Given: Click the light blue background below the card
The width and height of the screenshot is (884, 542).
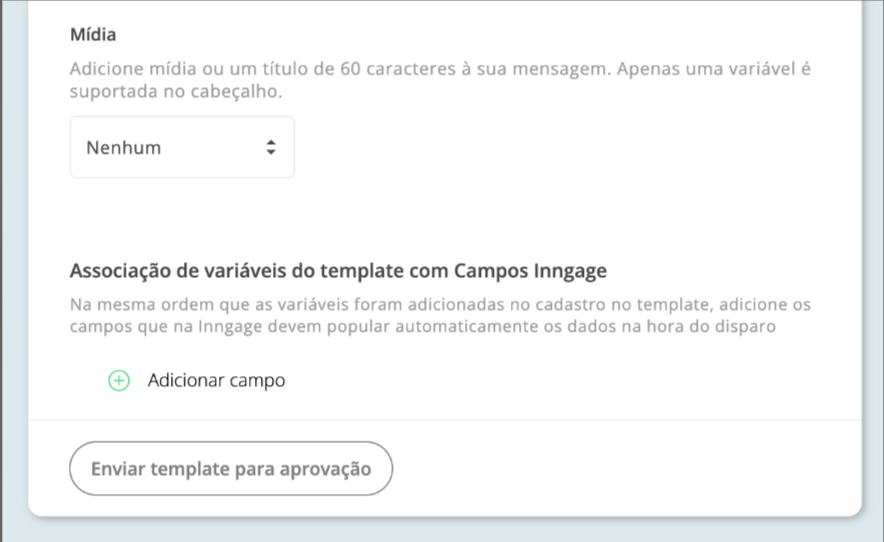Looking at the screenshot, I should tap(442, 531).
